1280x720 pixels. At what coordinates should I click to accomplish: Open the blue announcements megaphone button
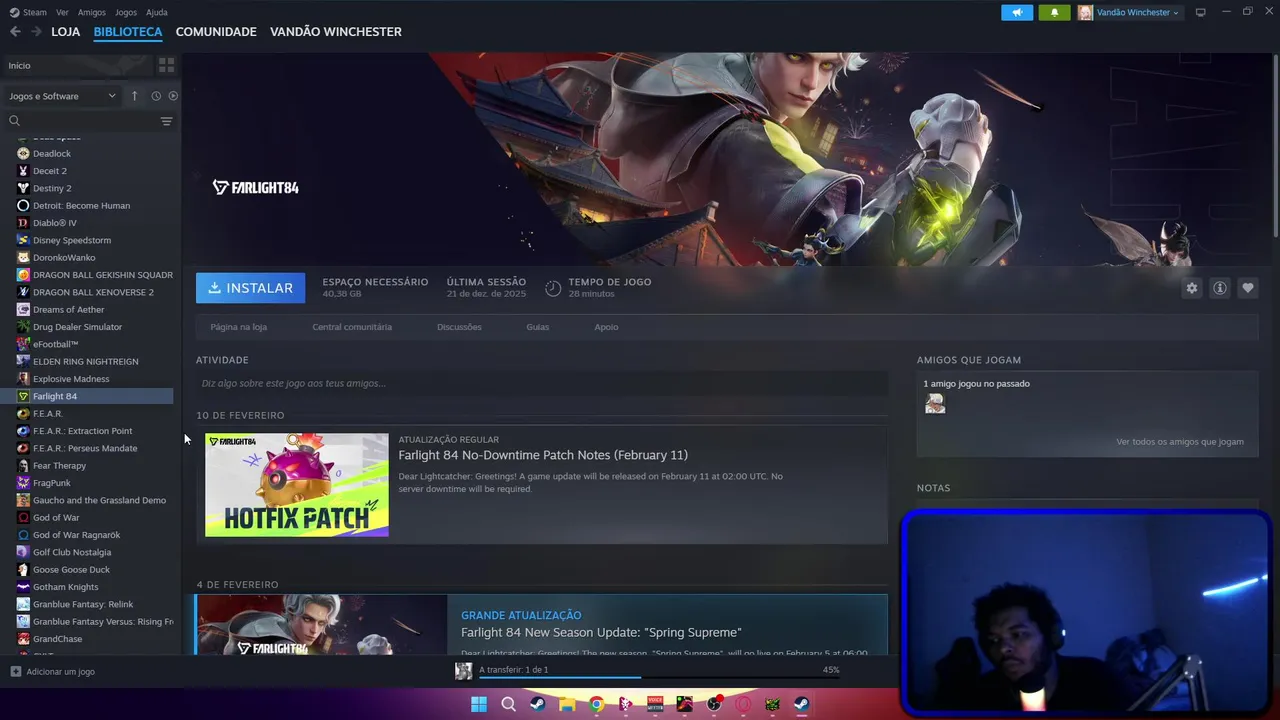[x=1017, y=13]
